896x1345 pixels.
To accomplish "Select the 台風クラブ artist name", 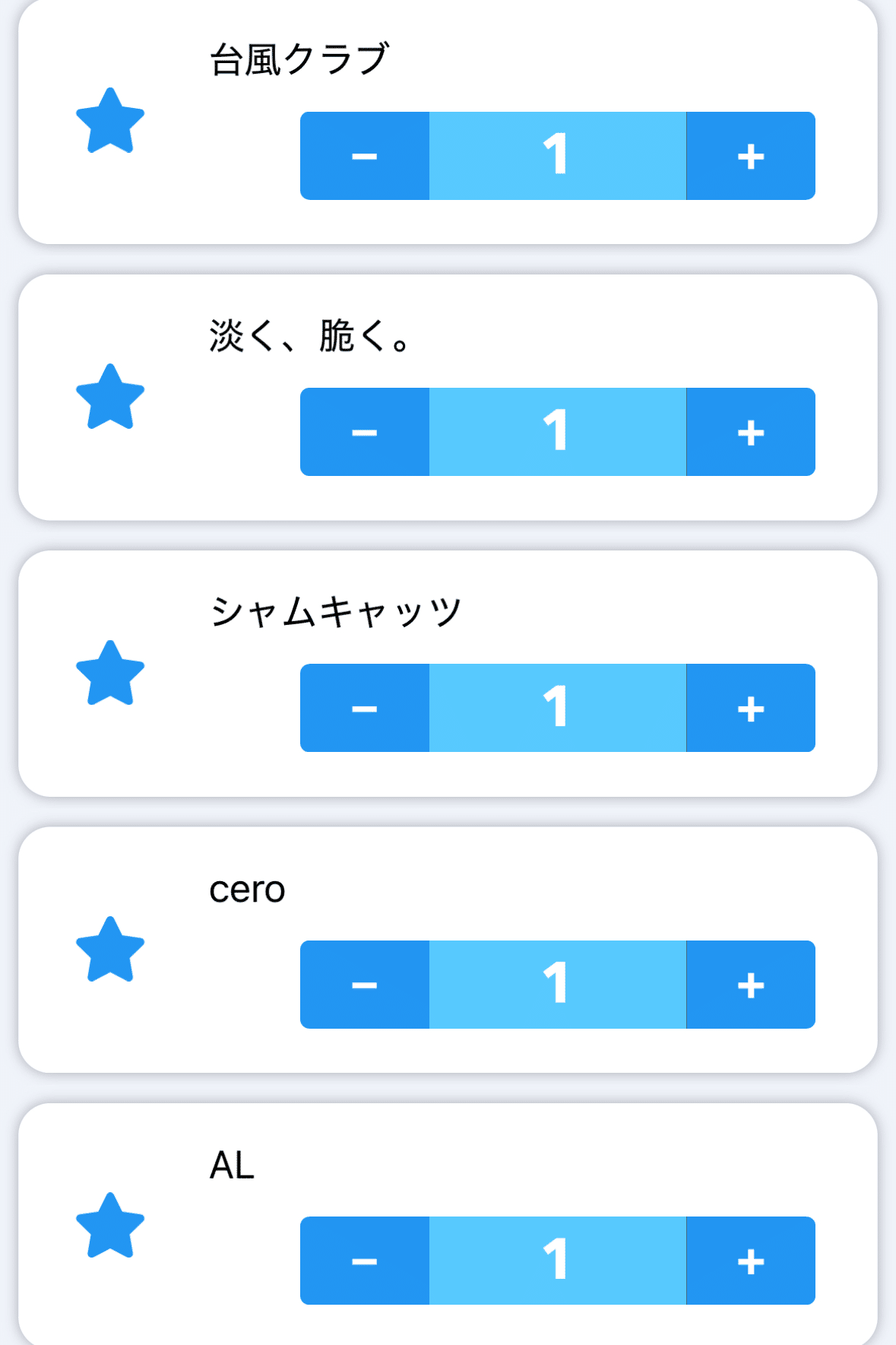I will click(299, 59).
